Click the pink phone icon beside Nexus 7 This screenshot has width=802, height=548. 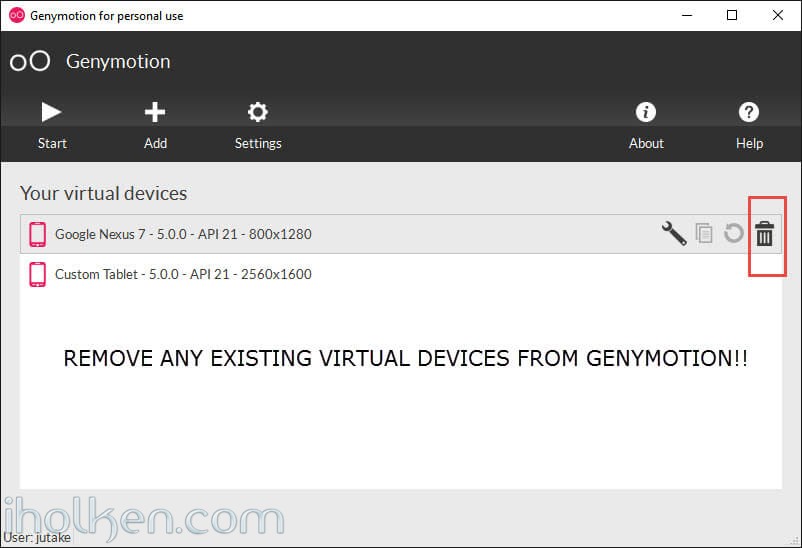click(37, 234)
